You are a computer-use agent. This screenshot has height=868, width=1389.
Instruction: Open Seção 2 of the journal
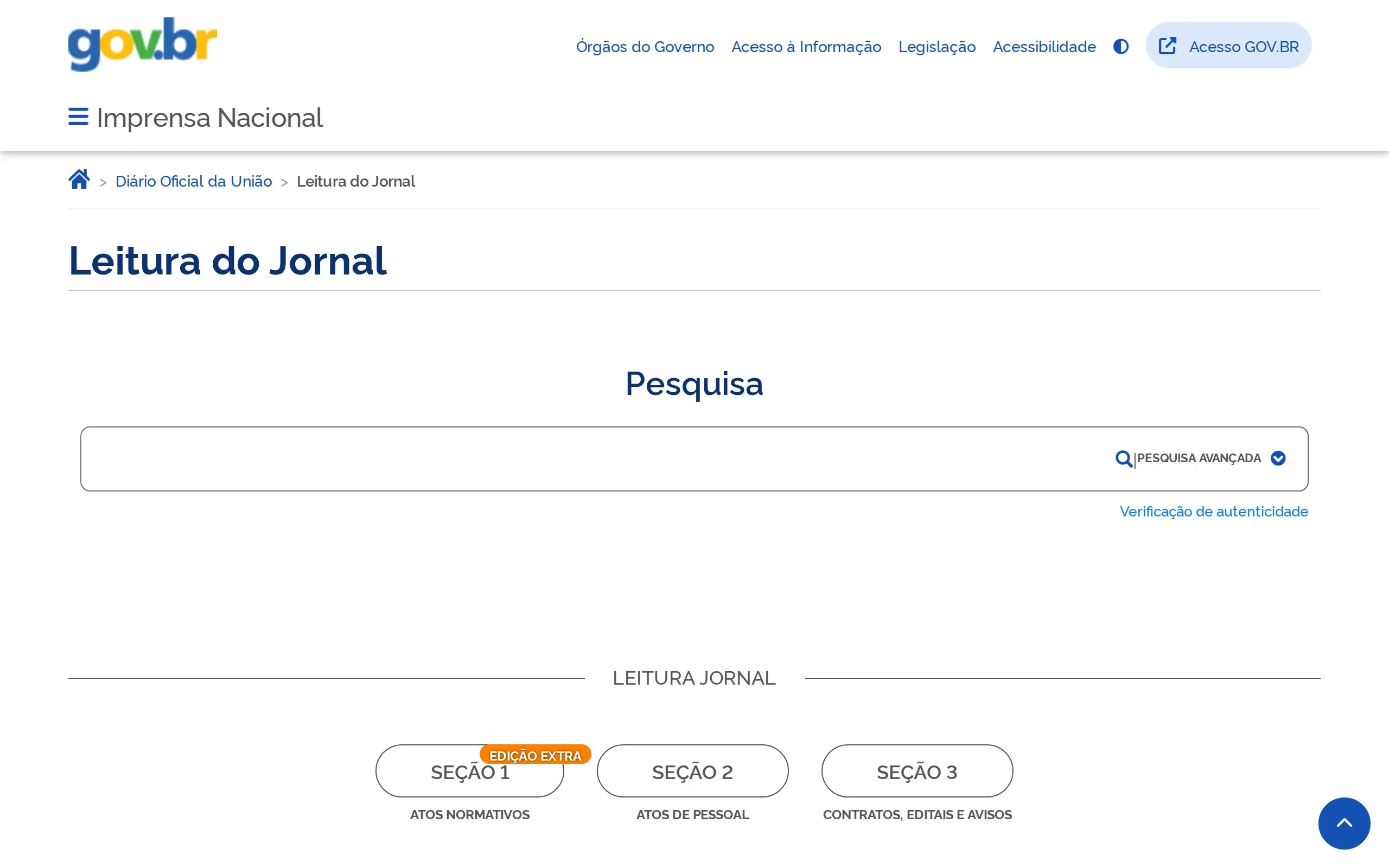pos(692,771)
